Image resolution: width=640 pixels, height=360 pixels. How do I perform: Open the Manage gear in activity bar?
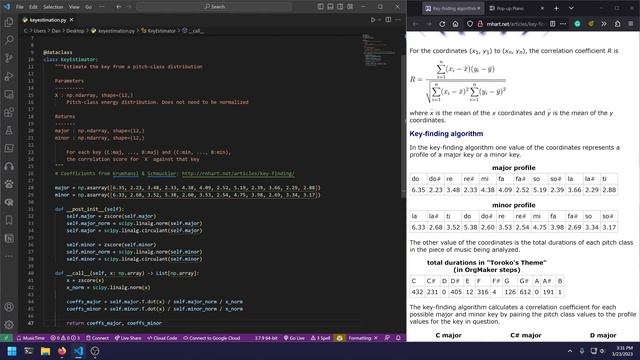click(x=9, y=325)
